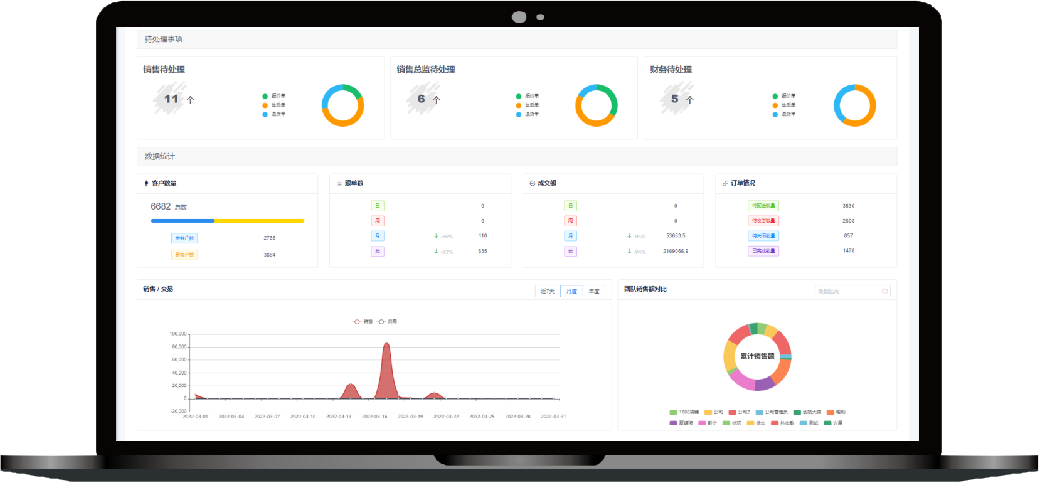Switch to the 年度 tab in the sales chart
This screenshot has width=1039, height=482.
pyautogui.click(x=594, y=291)
